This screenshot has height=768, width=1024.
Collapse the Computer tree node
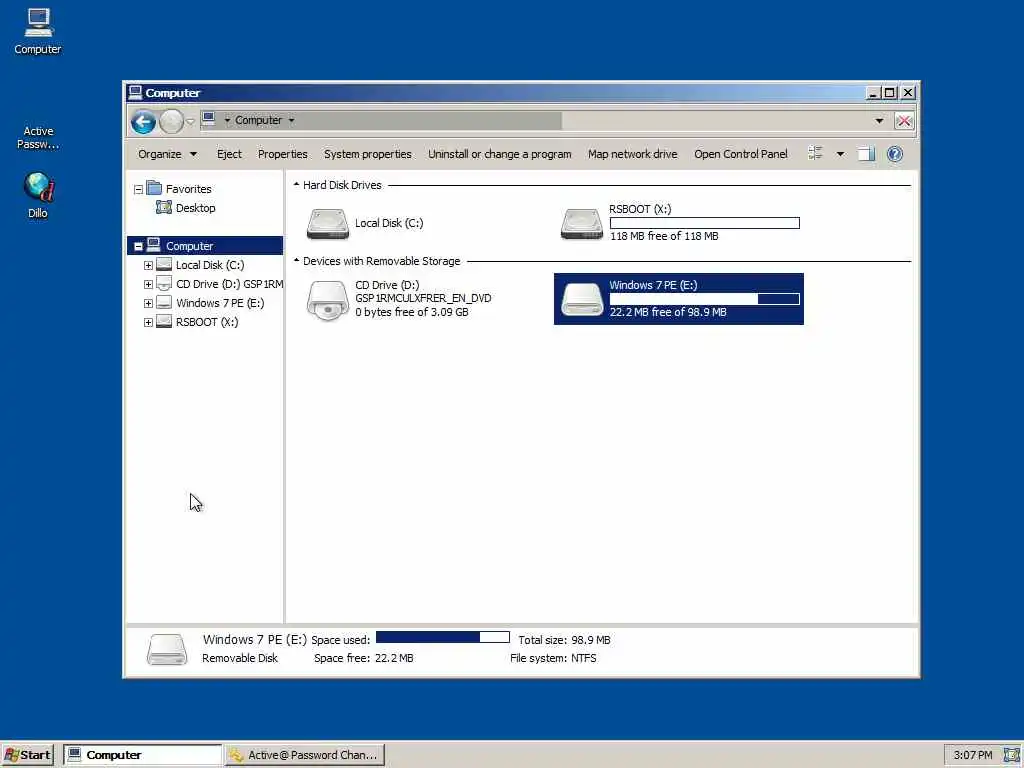138,246
